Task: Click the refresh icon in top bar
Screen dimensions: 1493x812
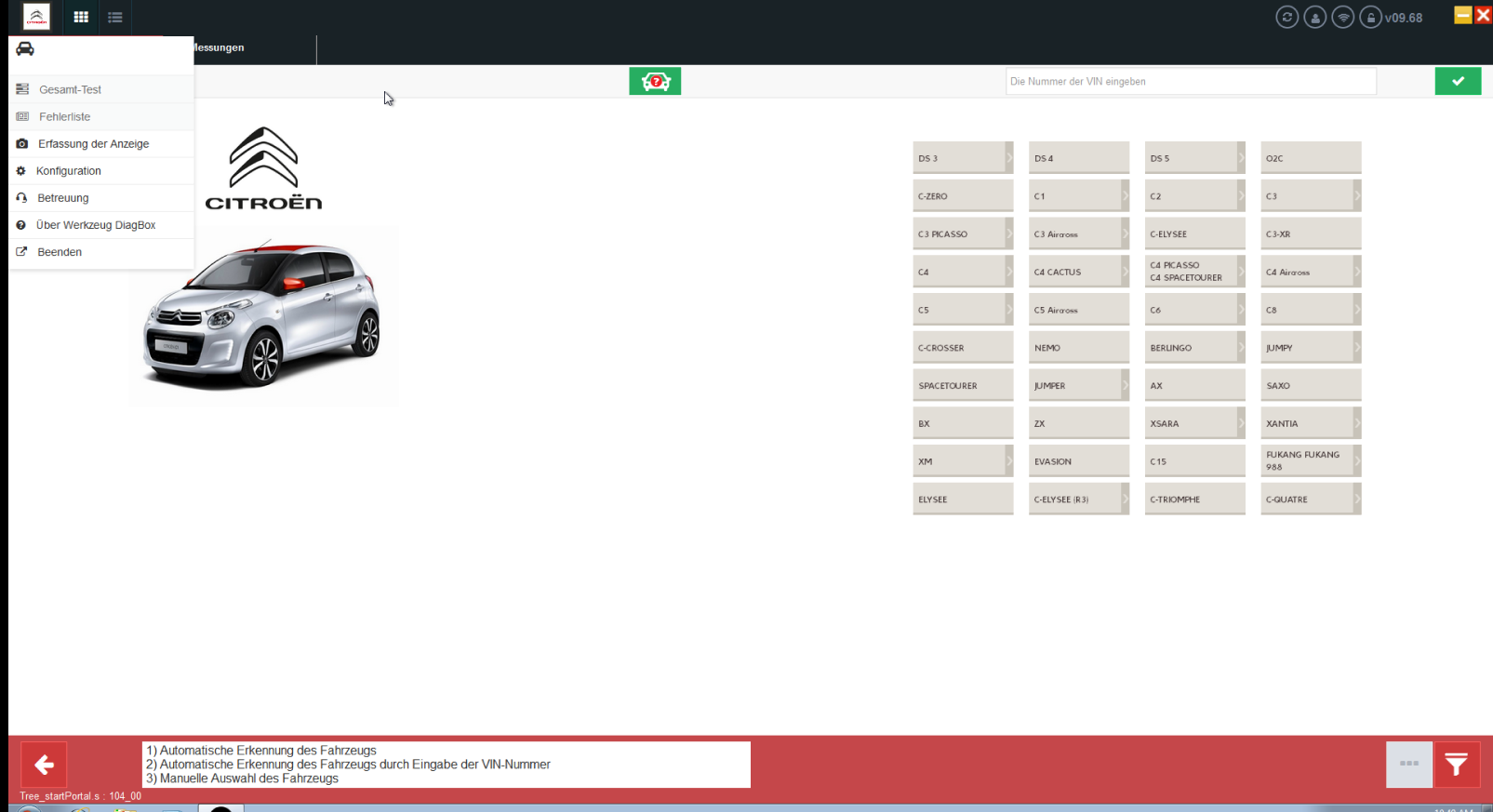Action: pyautogui.click(x=1286, y=18)
